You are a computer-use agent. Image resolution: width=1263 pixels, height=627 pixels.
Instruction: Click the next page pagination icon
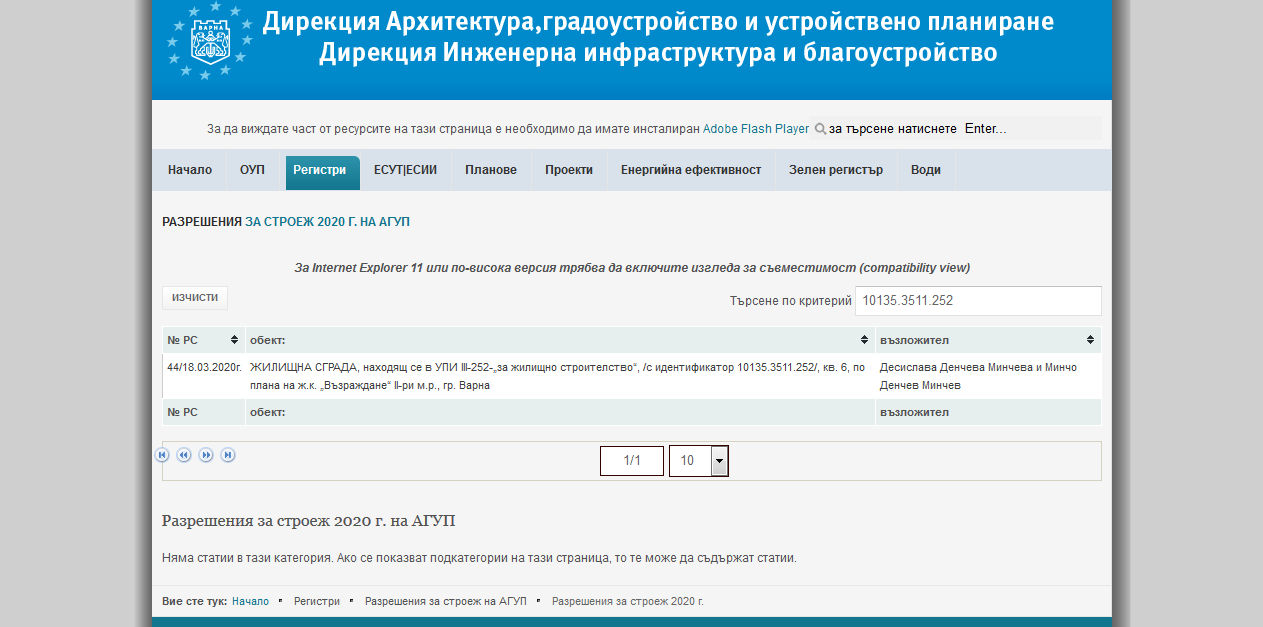click(x=206, y=455)
